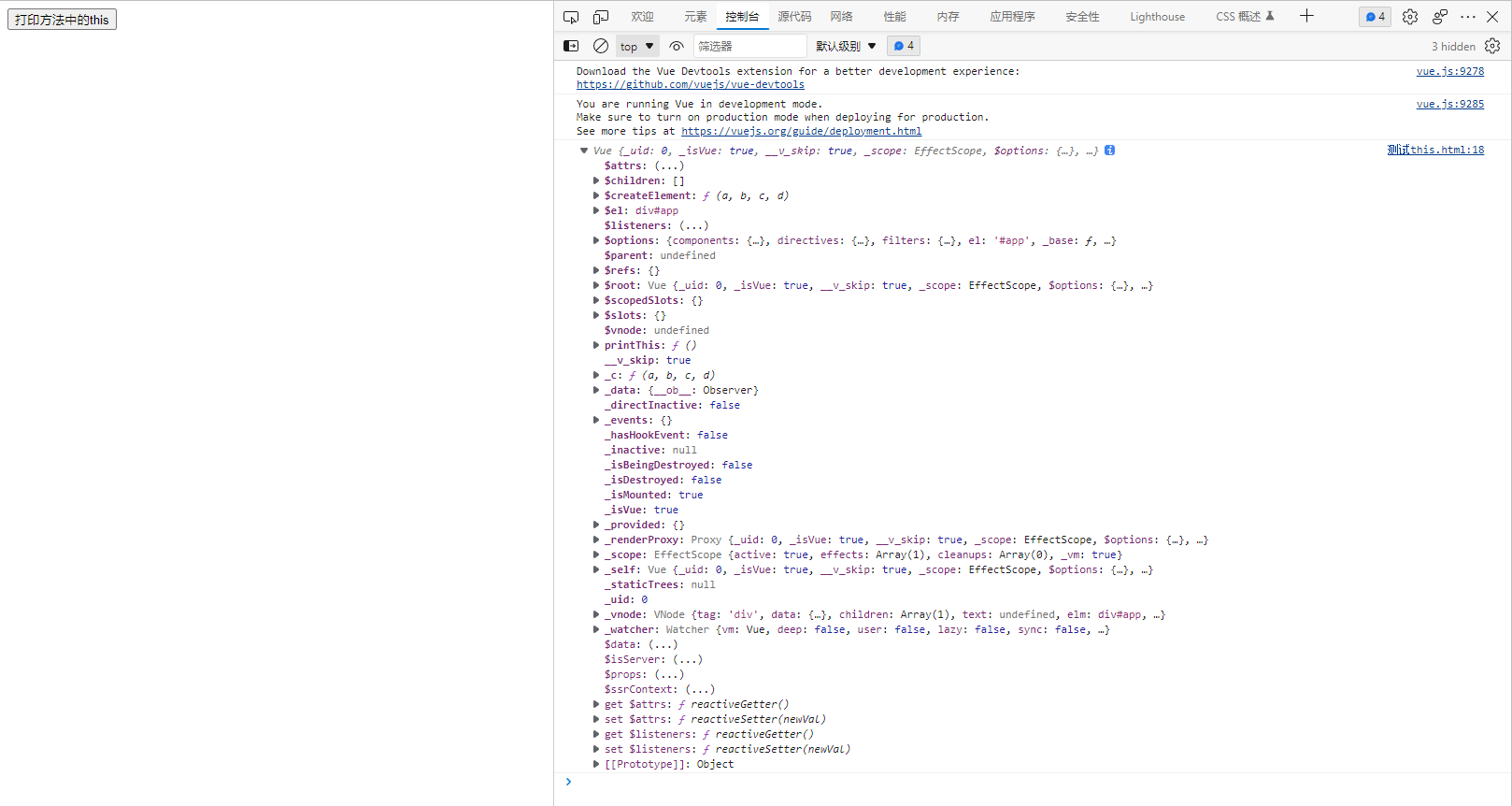Clear the console with the clear icon

click(601, 46)
